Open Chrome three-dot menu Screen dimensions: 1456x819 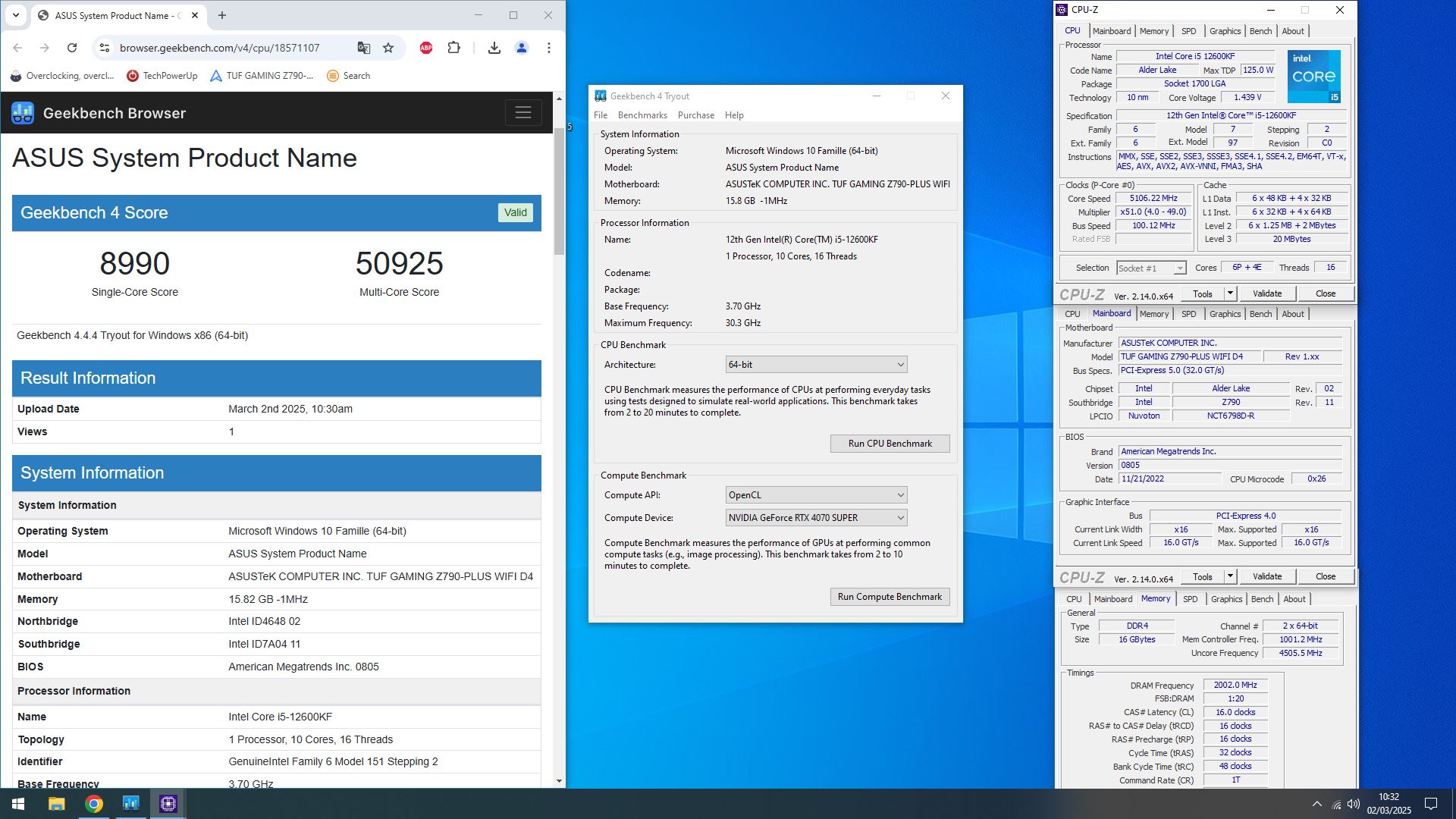549,48
